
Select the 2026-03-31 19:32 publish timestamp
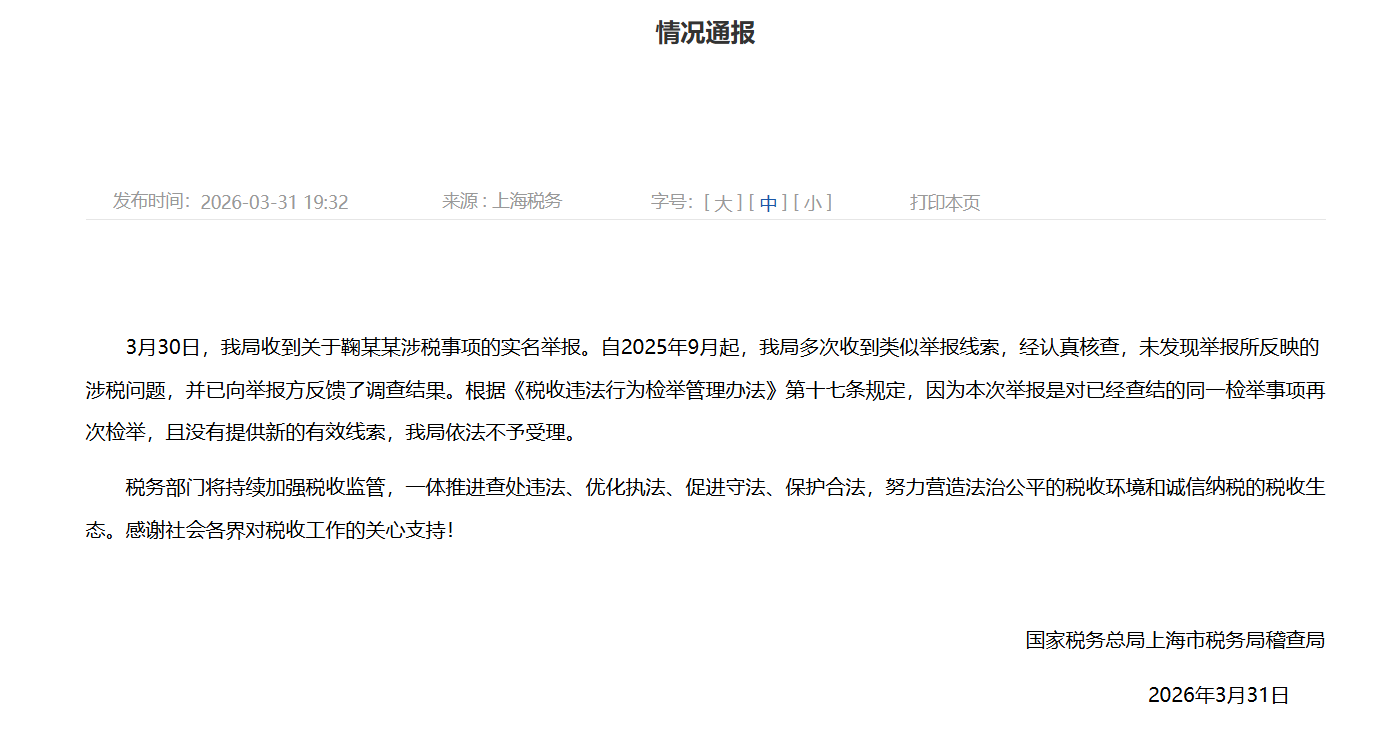(x=274, y=203)
